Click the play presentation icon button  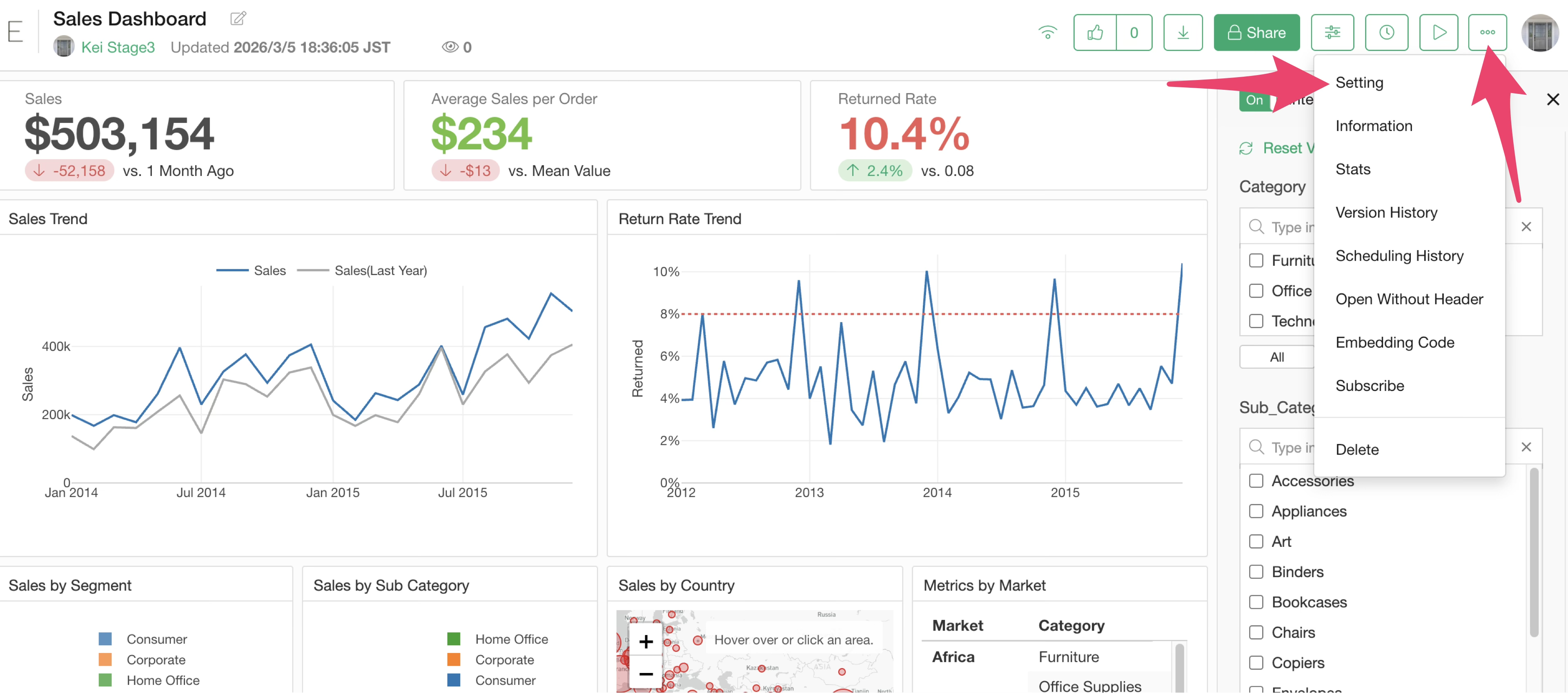pos(1438,32)
